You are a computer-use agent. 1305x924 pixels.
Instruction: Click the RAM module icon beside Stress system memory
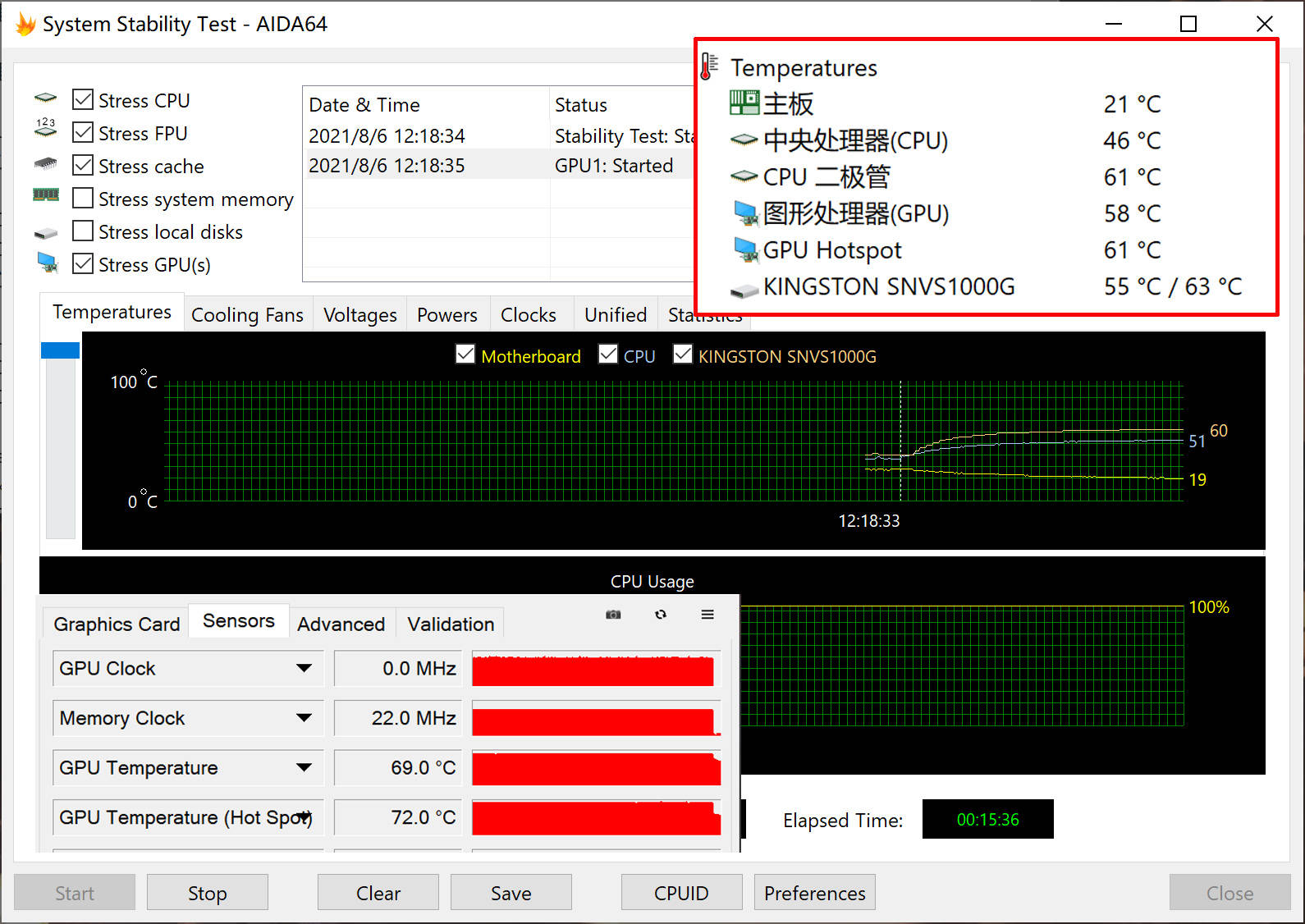46,194
